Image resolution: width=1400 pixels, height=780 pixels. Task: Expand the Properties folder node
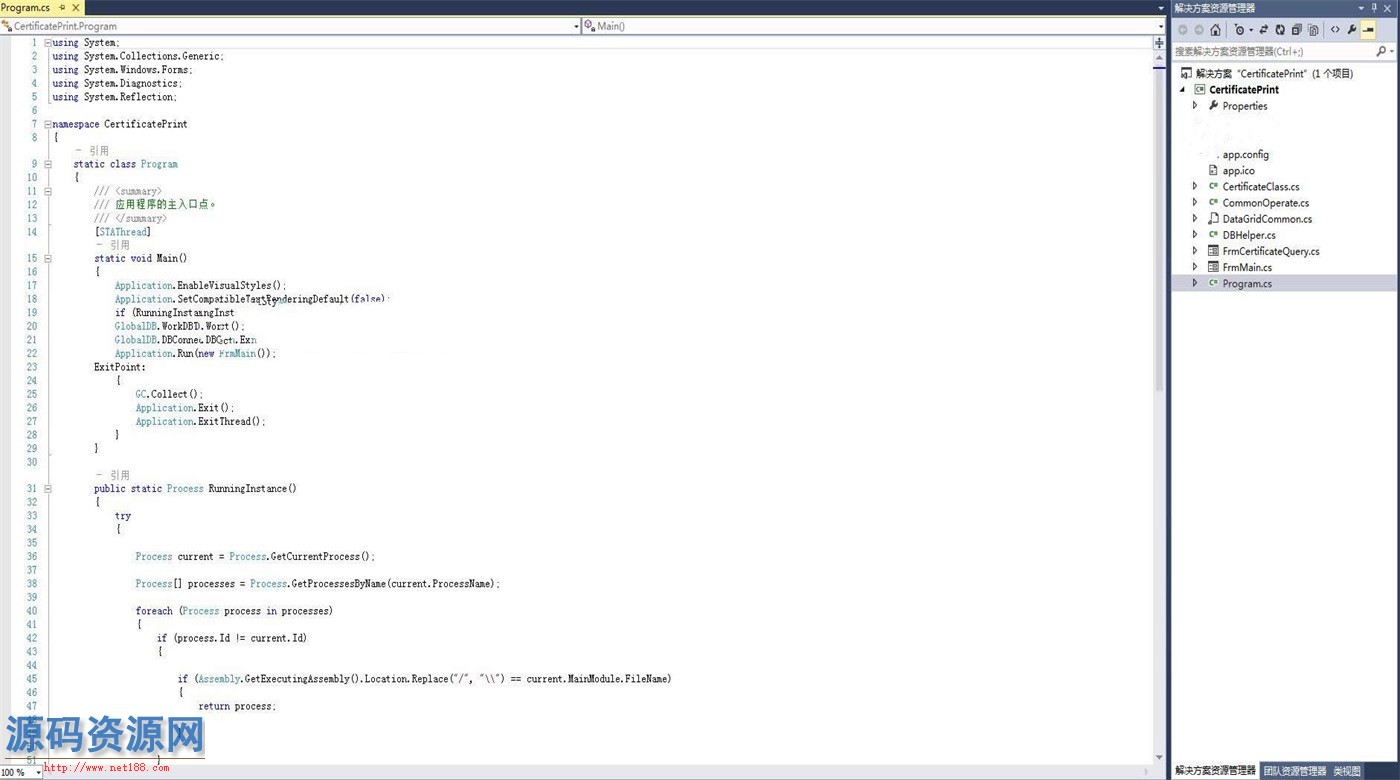tap(1194, 105)
